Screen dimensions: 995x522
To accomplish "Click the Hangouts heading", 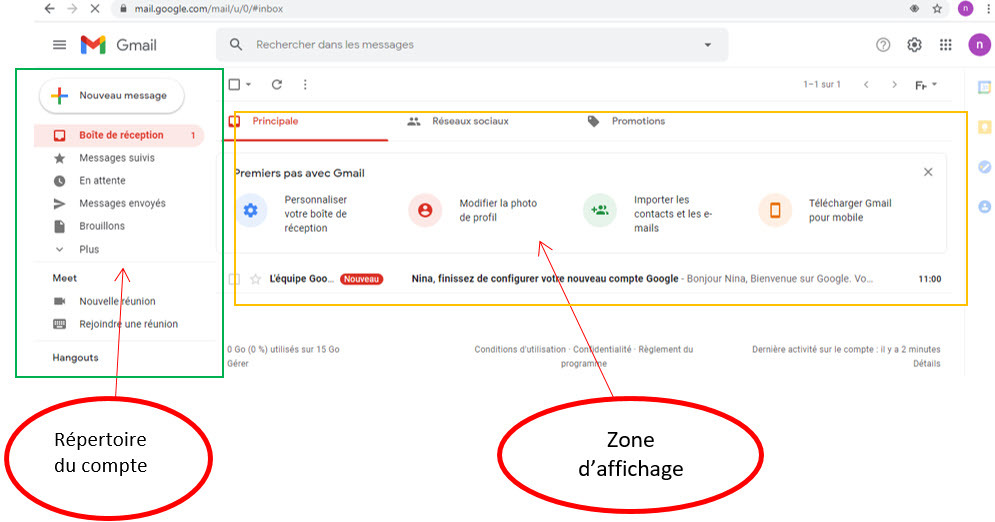I will 76,358.
